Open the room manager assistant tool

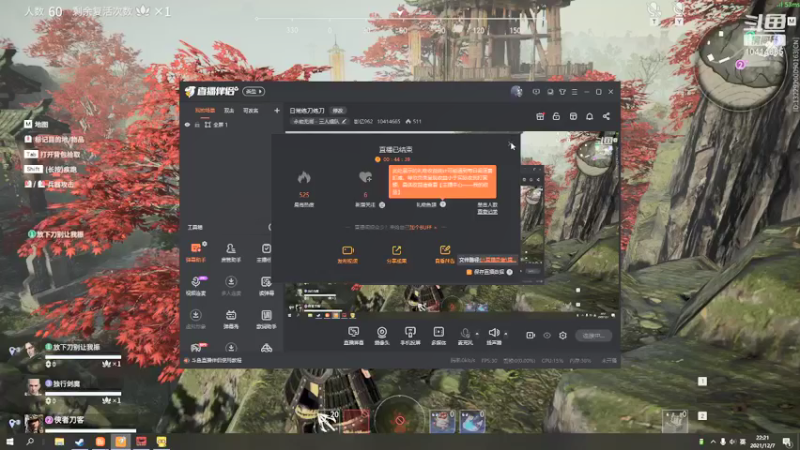(x=231, y=253)
